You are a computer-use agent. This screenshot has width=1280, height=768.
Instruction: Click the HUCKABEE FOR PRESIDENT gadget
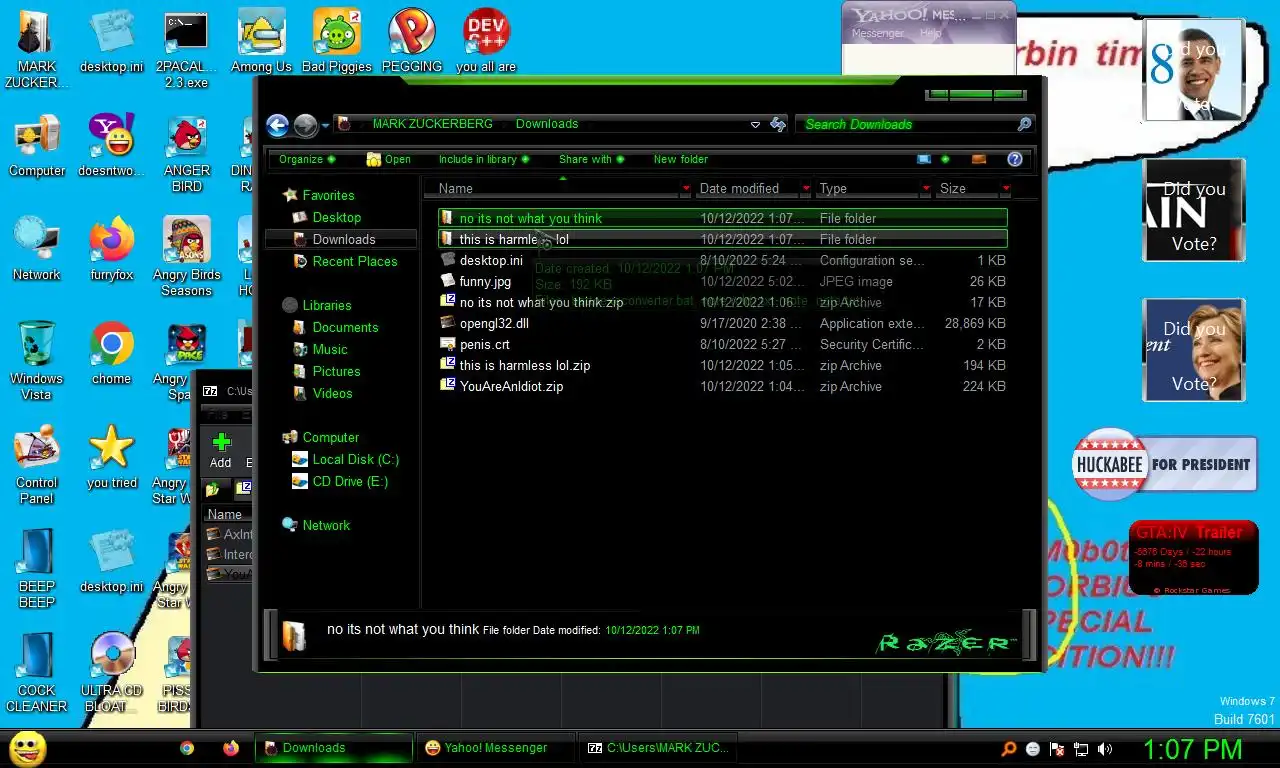tap(1165, 464)
